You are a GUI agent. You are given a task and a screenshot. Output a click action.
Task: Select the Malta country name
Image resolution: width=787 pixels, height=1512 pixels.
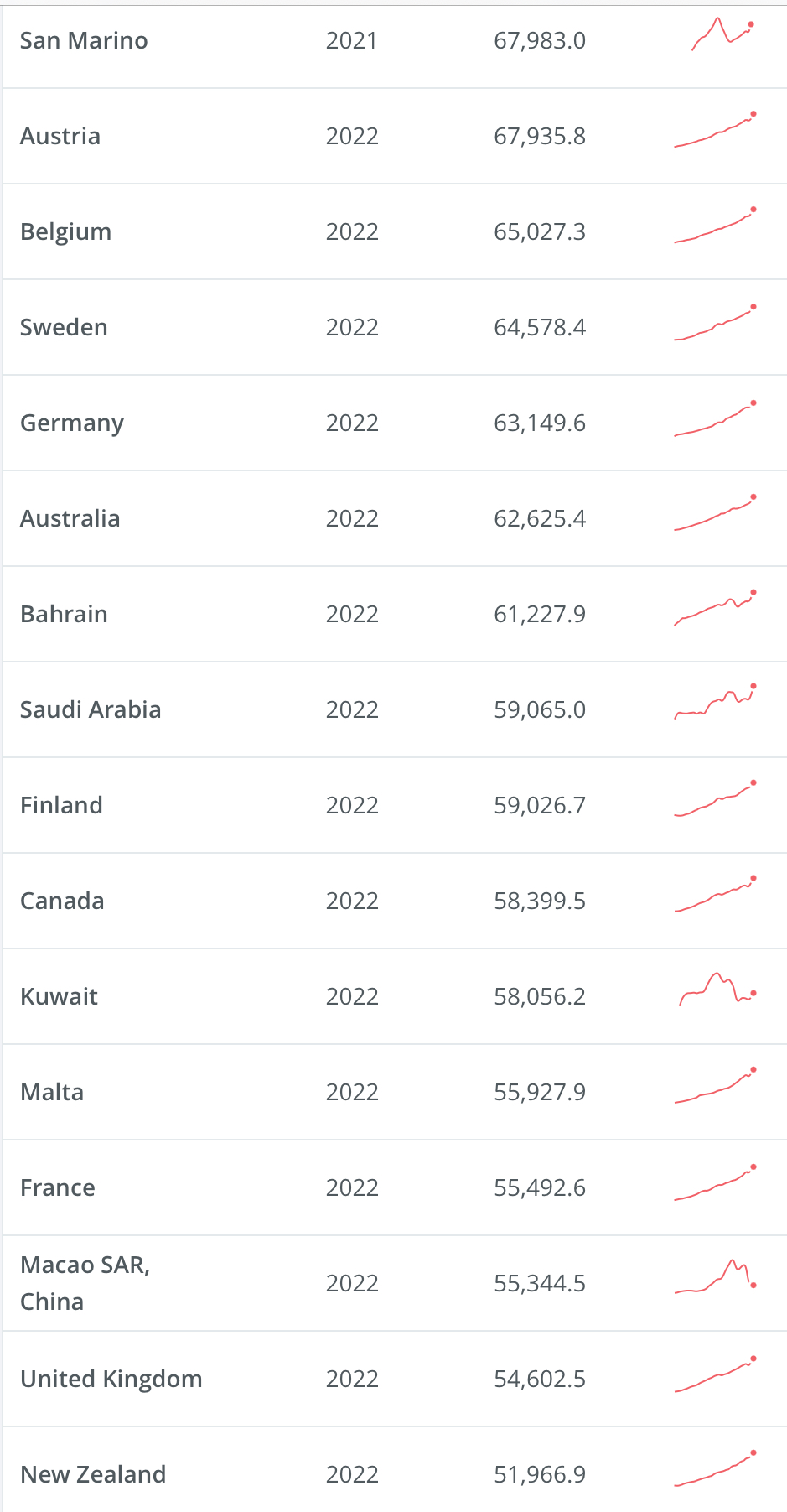52,1092
